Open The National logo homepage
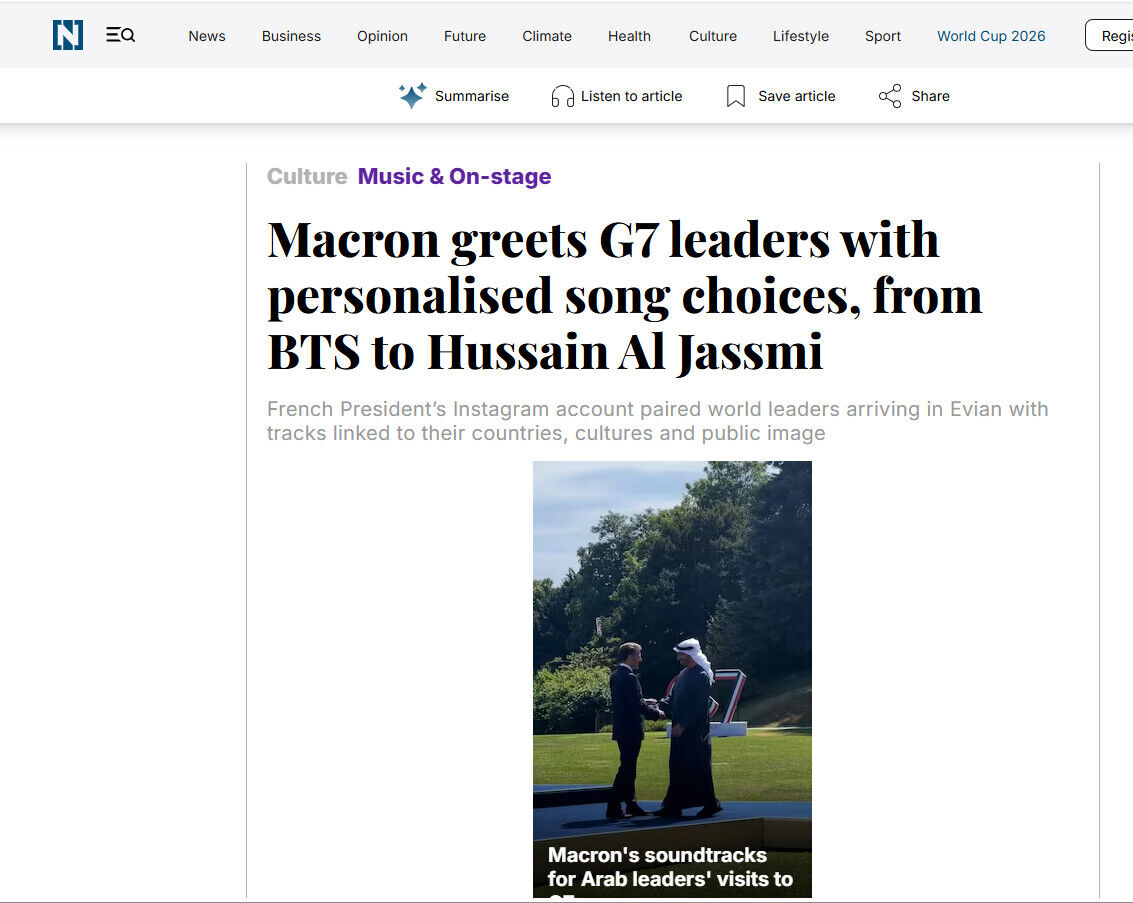1133x903 pixels. pos(68,35)
